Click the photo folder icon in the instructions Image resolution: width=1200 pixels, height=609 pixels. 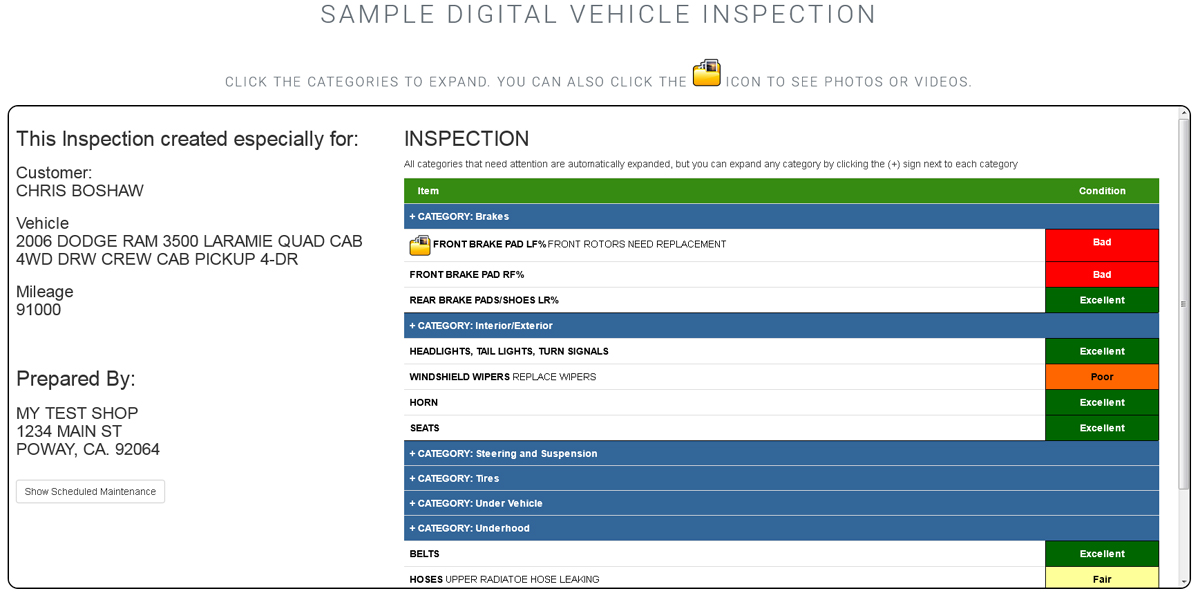706,73
